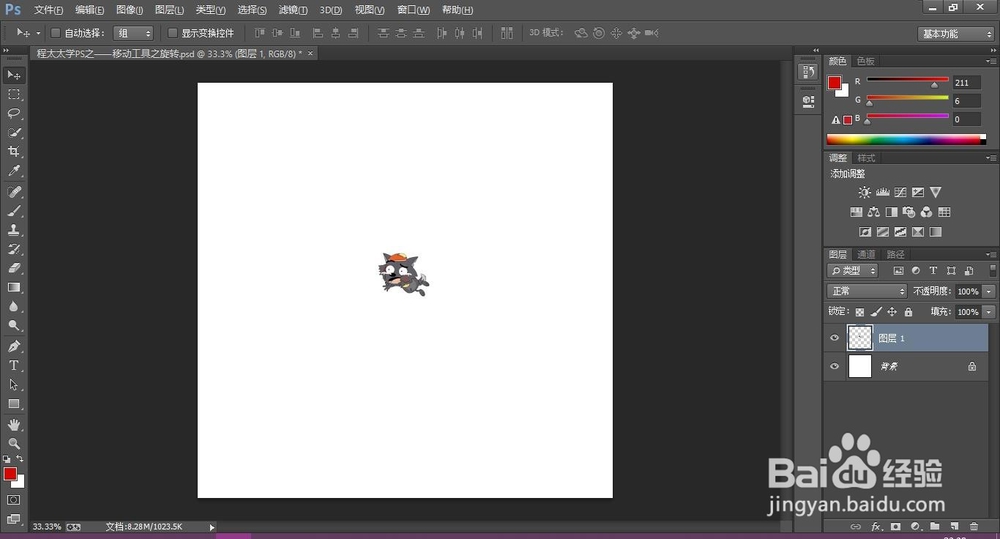Screen dimensions: 1000x539
Task: Switch to the 样式 tab
Action: tap(866, 158)
